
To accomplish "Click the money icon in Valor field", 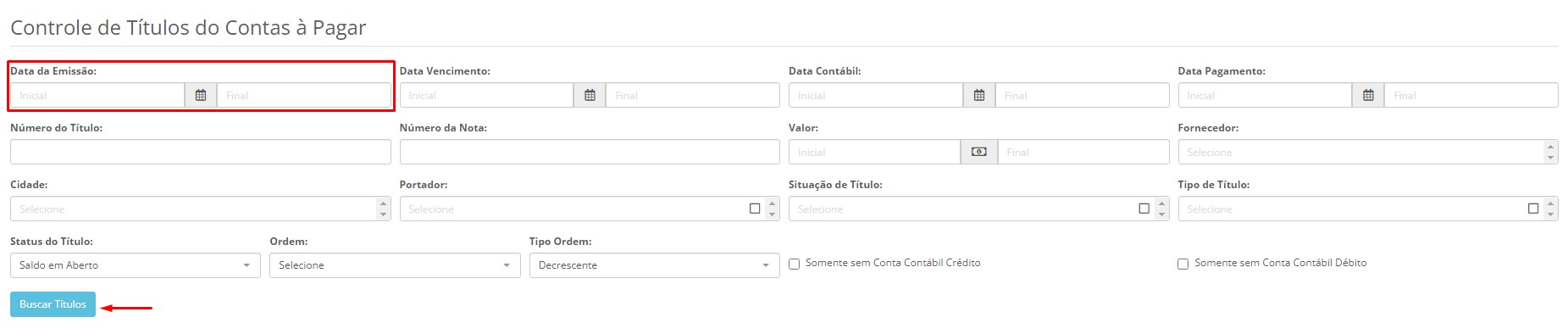I will (979, 152).
